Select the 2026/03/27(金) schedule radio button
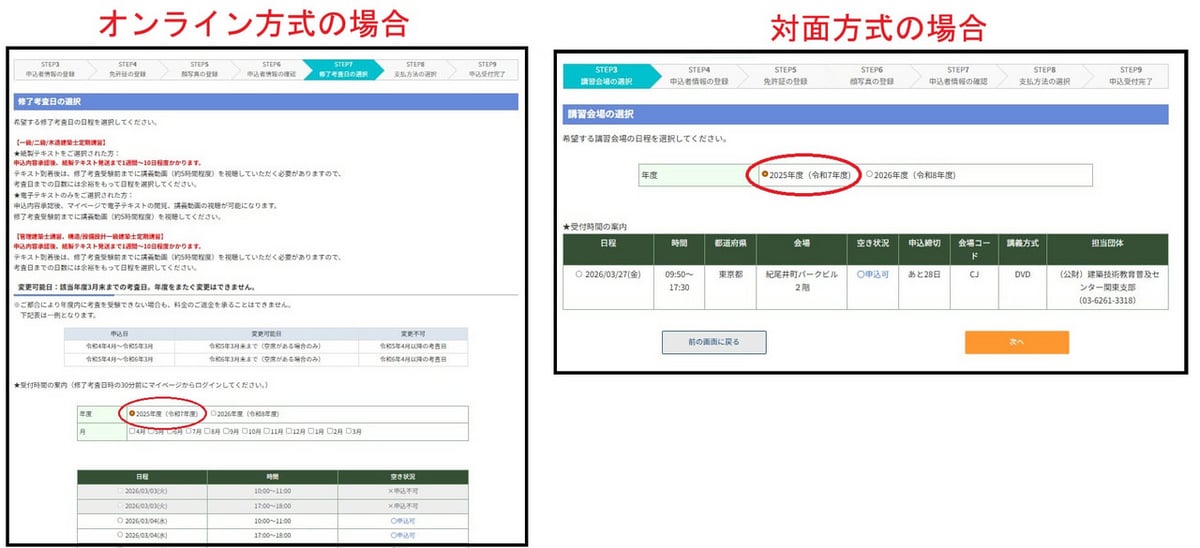Screen dimensions: 1200x548 click(x=579, y=274)
